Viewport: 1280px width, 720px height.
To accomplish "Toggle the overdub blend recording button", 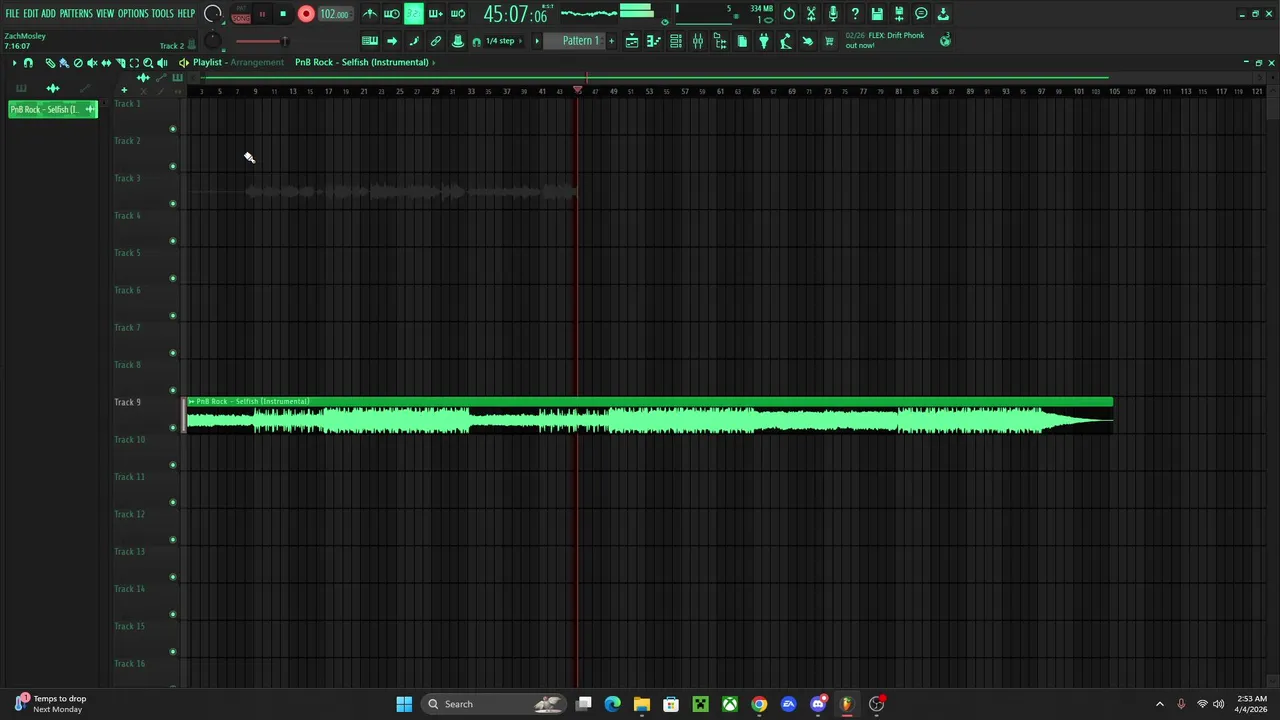I will point(435,14).
